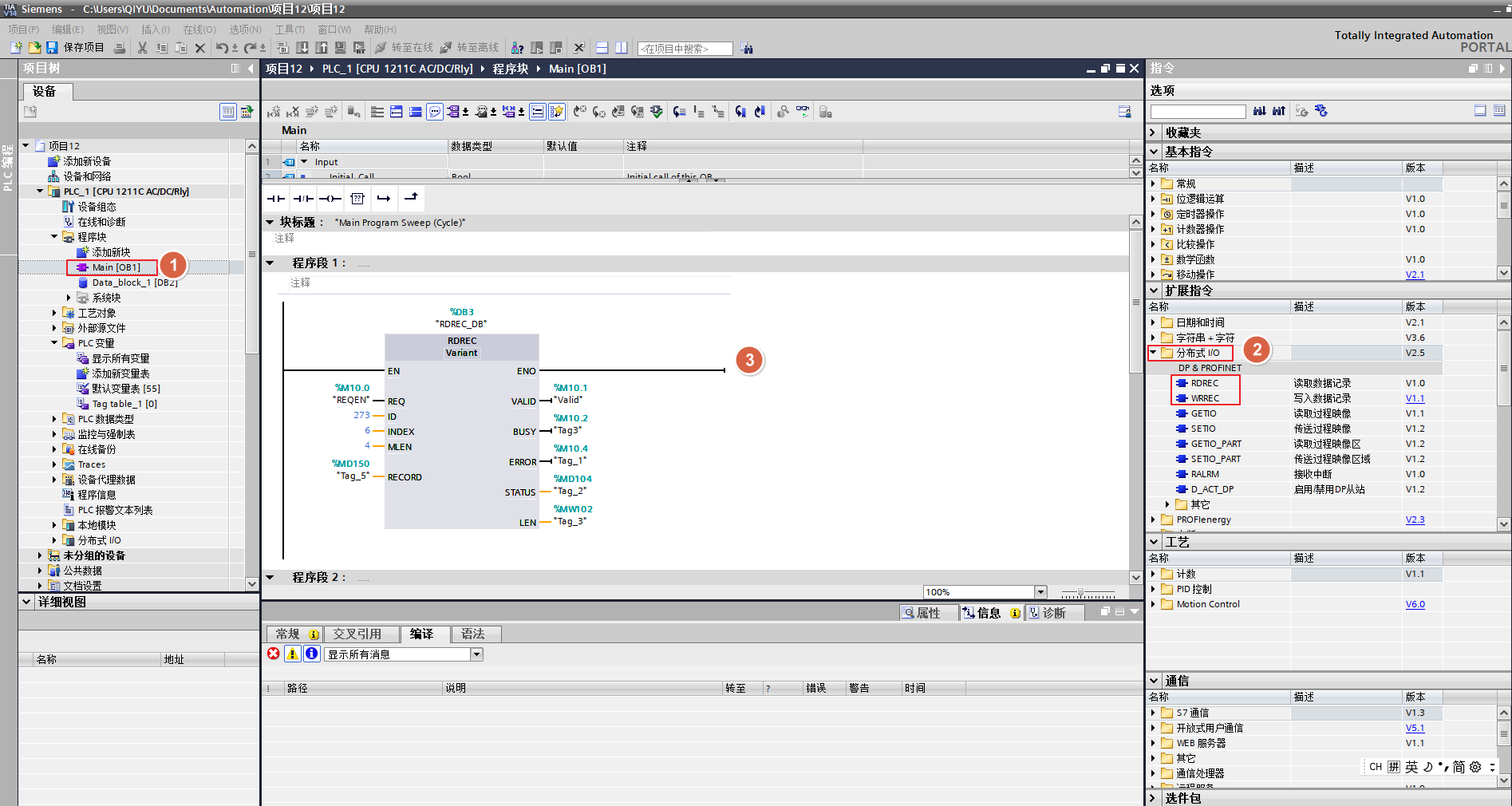Click the open branch icon

(x=384, y=198)
